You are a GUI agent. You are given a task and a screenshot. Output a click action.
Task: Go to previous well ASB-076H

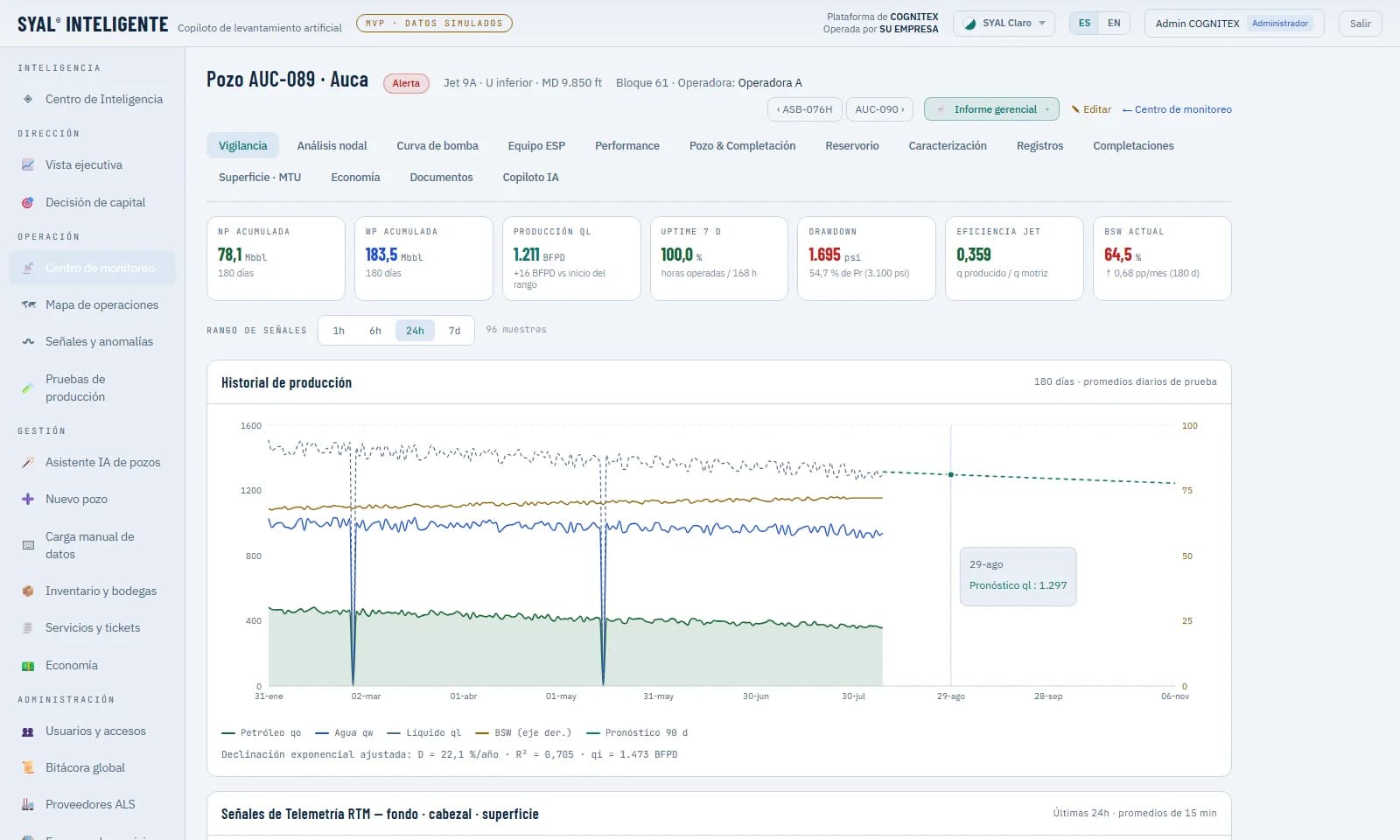(x=804, y=109)
